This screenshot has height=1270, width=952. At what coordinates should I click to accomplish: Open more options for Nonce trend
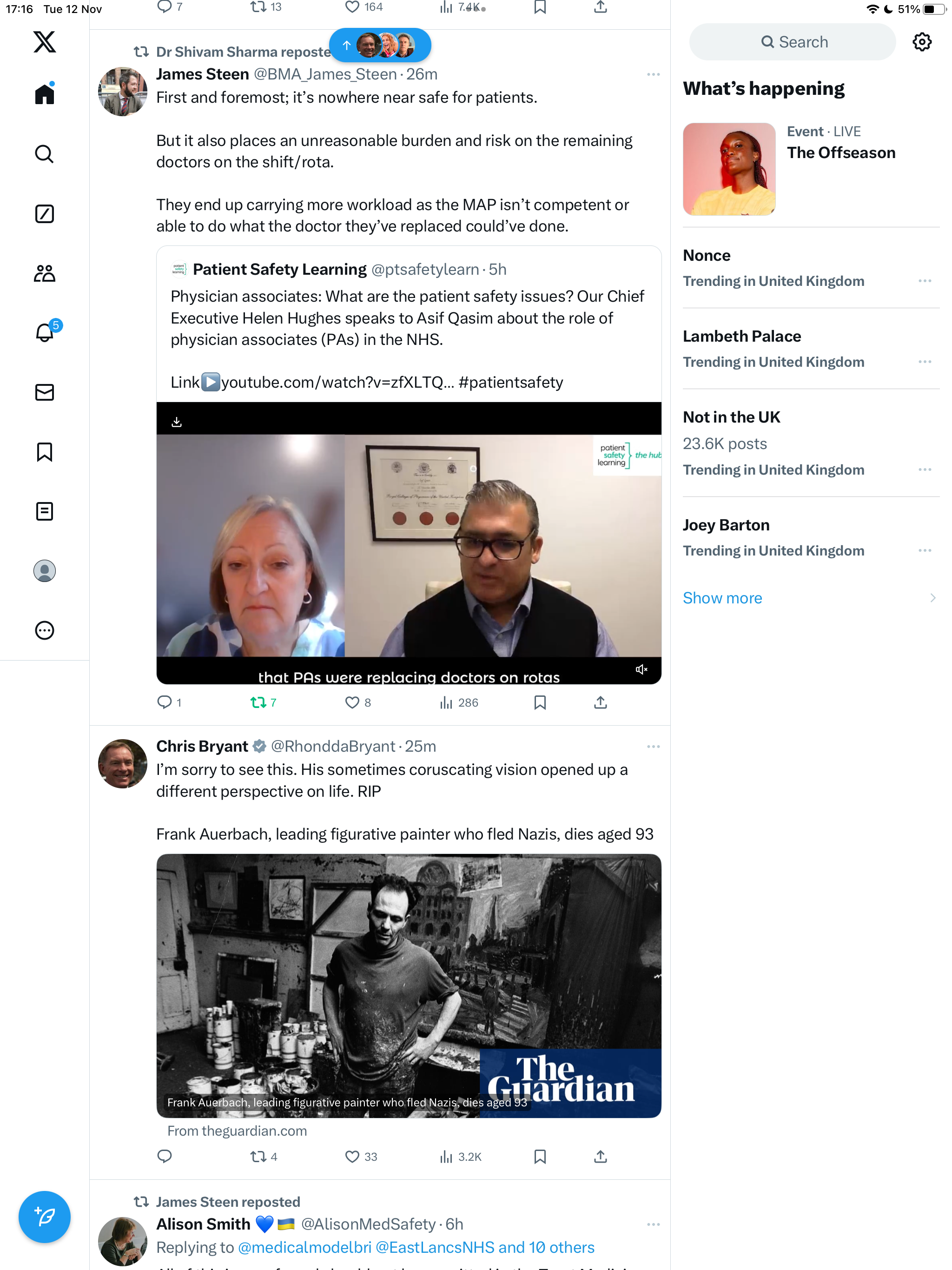coord(925,281)
